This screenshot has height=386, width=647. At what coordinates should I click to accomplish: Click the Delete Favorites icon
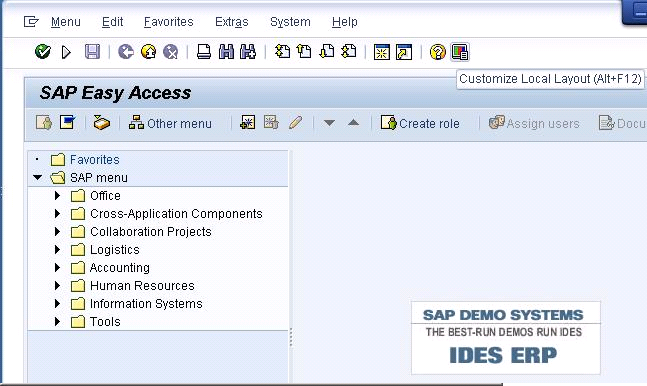point(271,123)
